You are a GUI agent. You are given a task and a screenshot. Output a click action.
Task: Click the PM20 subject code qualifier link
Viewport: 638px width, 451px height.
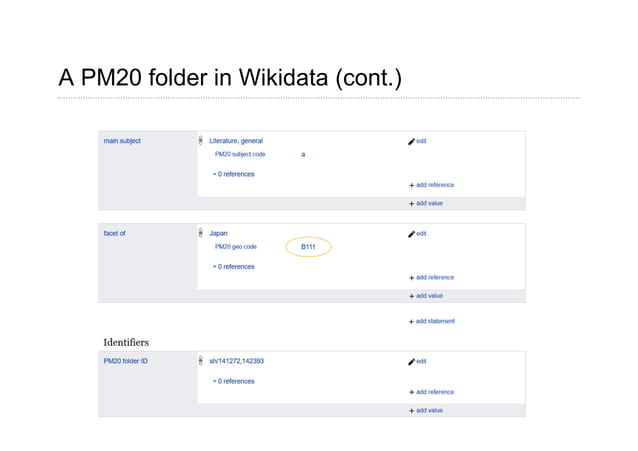click(x=240, y=155)
